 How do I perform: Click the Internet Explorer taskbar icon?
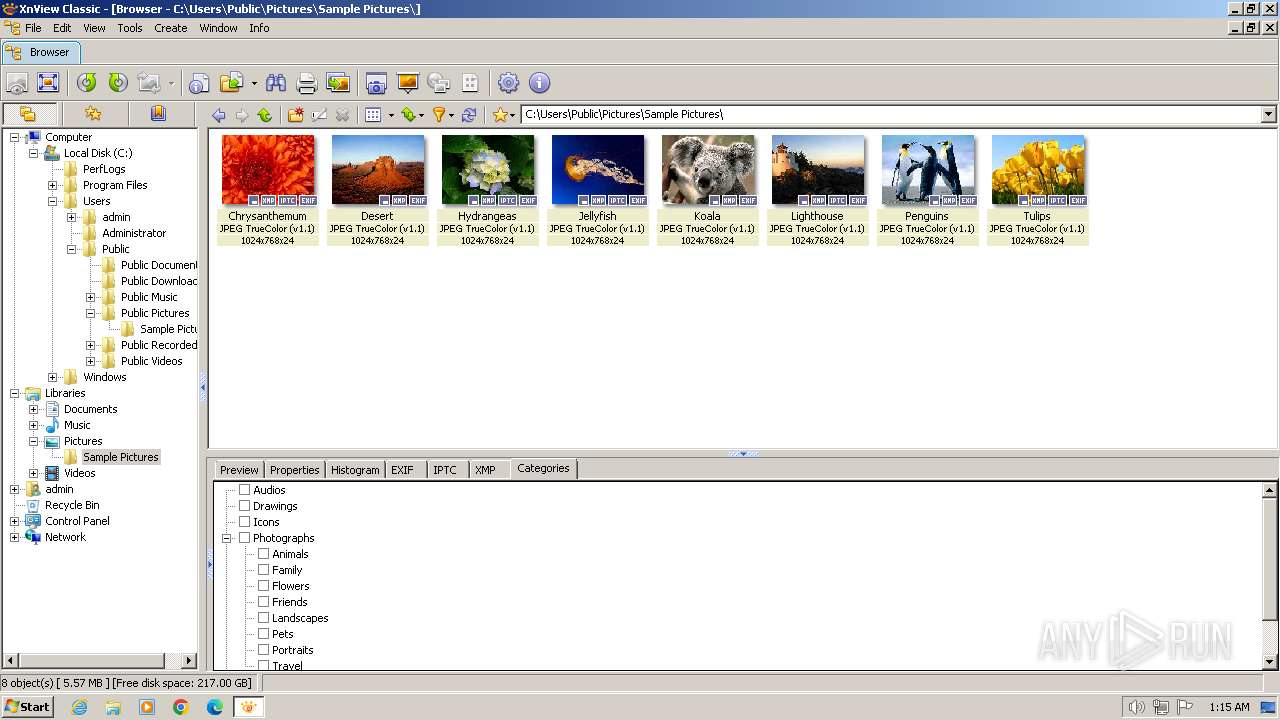pos(79,707)
